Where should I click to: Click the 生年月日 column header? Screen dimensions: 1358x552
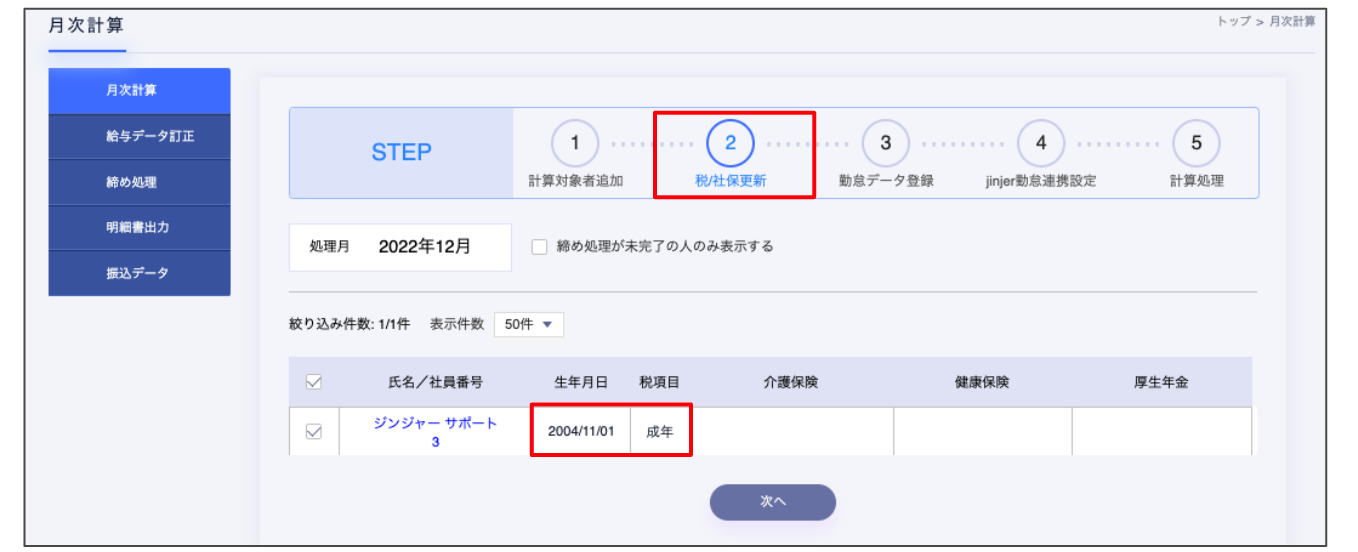pyautogui.click(x=581, y=382)
